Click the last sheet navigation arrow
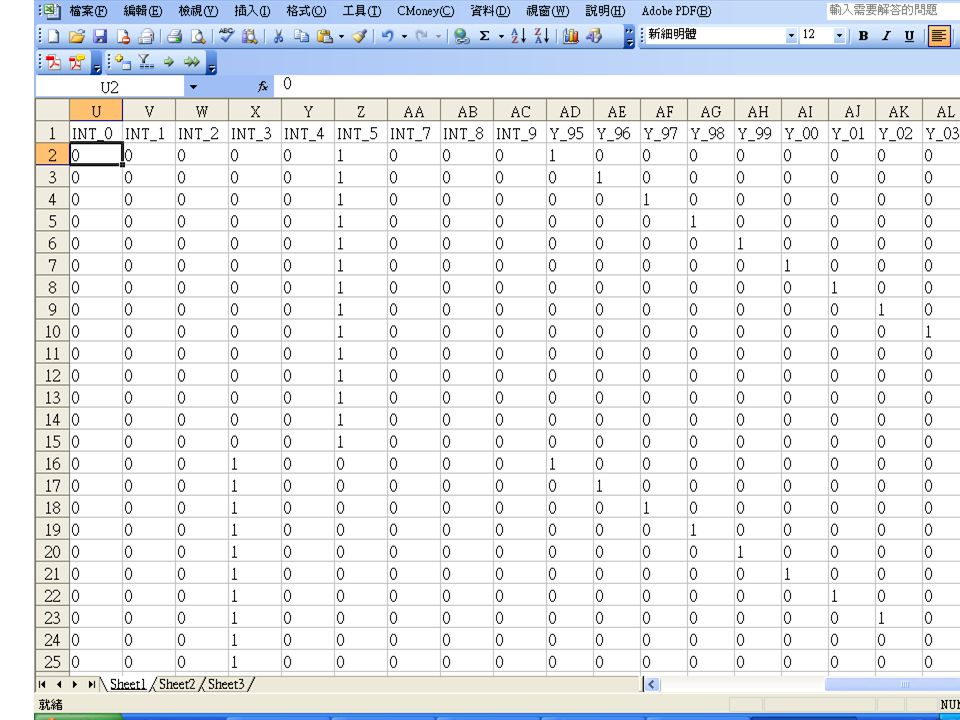960x720 pixels. 91,684
